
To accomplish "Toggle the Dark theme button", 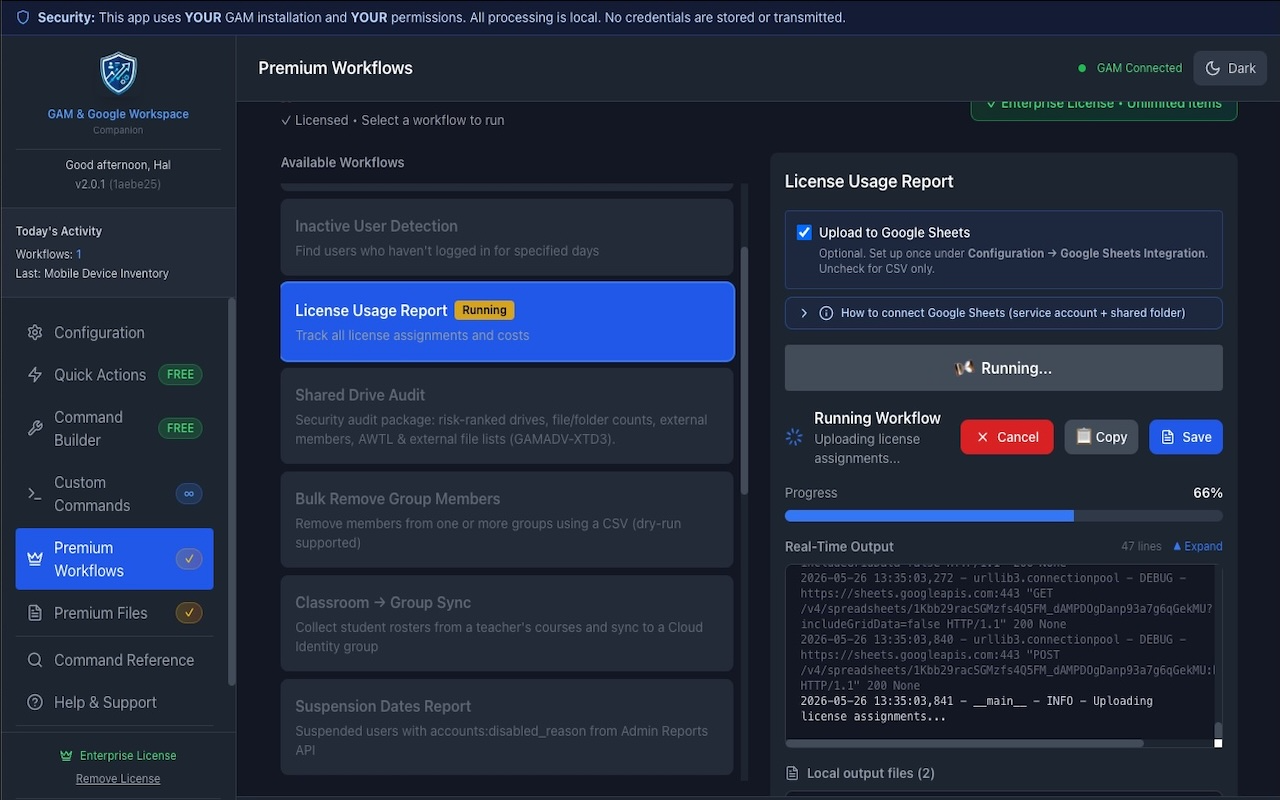I will [x=1230, y=68].
